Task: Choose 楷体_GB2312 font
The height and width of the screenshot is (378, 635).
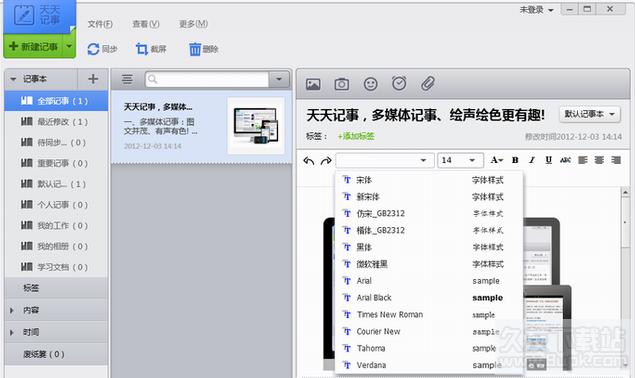Action: pyautogui.click(x=429, y=231)
